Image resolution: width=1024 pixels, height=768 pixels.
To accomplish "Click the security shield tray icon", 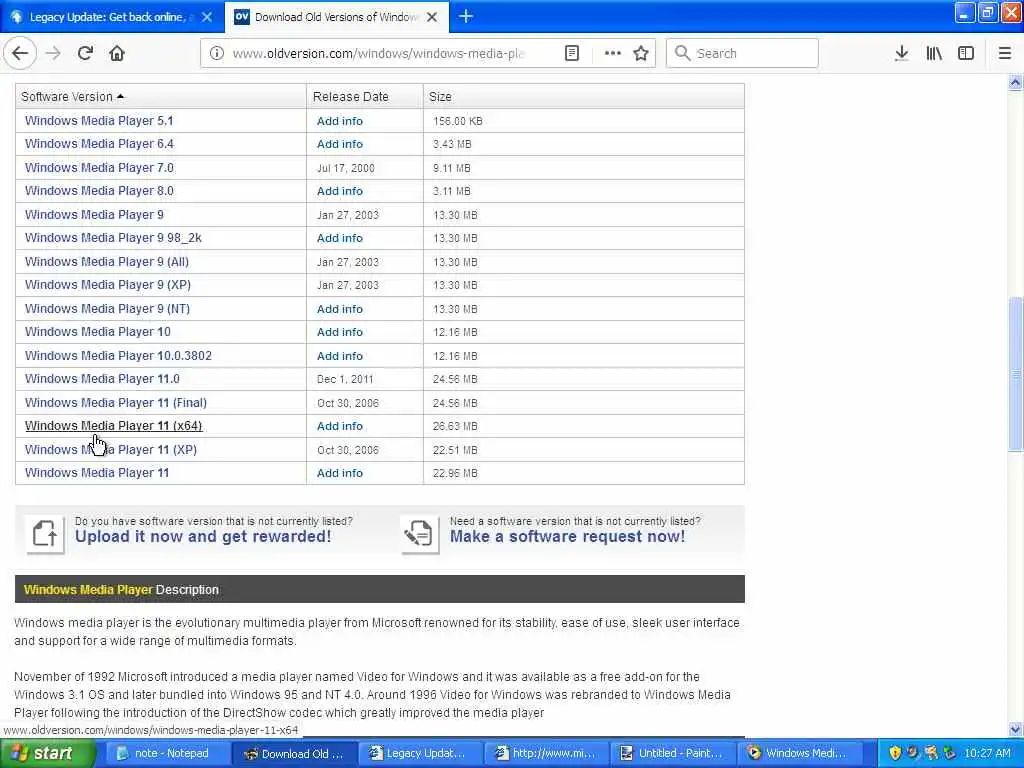I will tap(895, 753).
